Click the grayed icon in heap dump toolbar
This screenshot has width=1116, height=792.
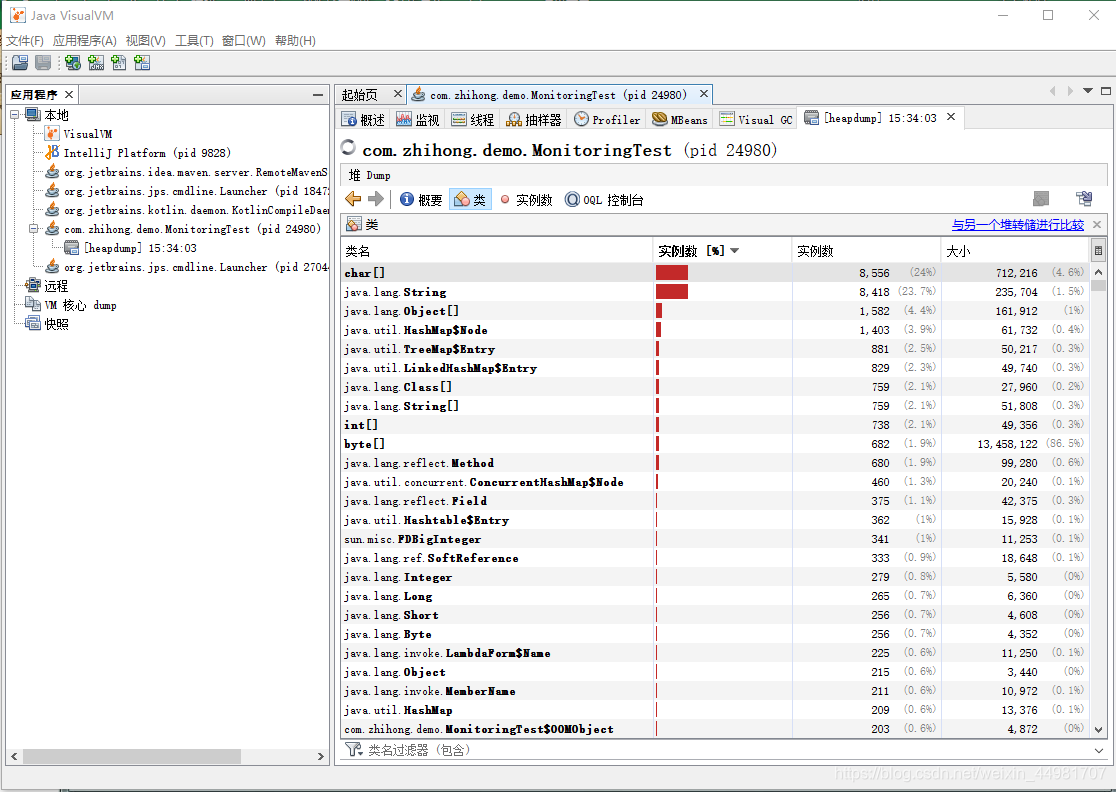pyautogui.click(x=1041, y=199)
